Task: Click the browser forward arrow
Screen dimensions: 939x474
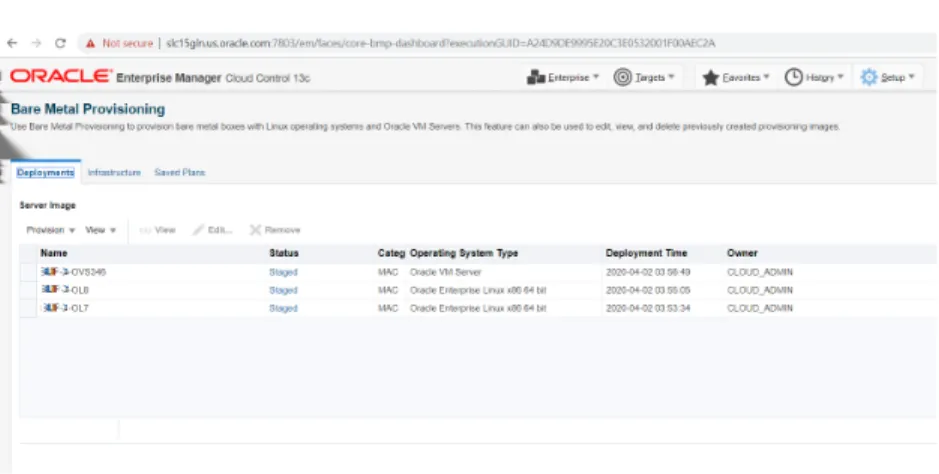Action: pos(37,43)
